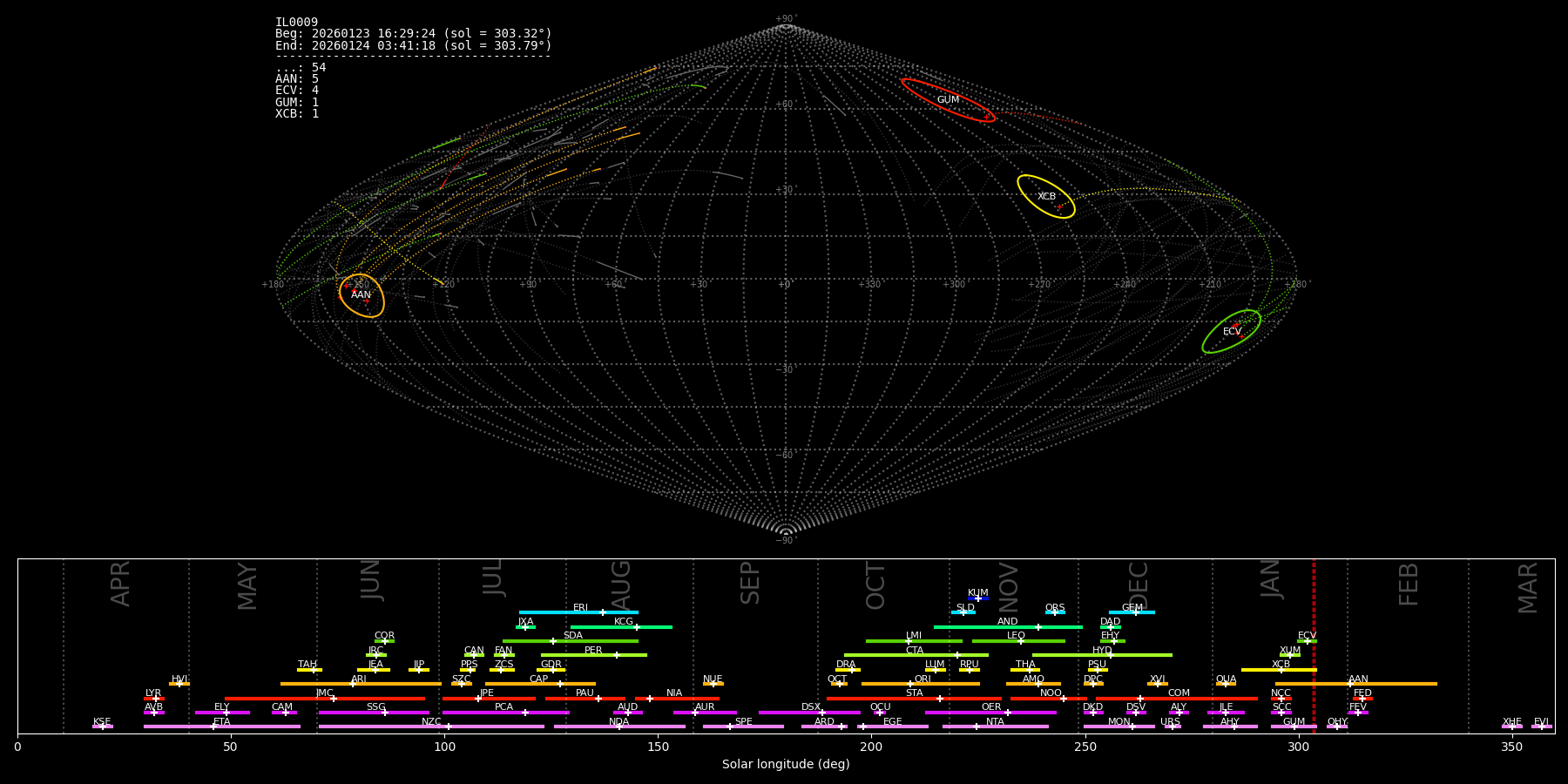The width and height of the screenshot is (1568, 784).
Task: Select the COM shower label in the timeline
Action: (x=1179, y=693)
